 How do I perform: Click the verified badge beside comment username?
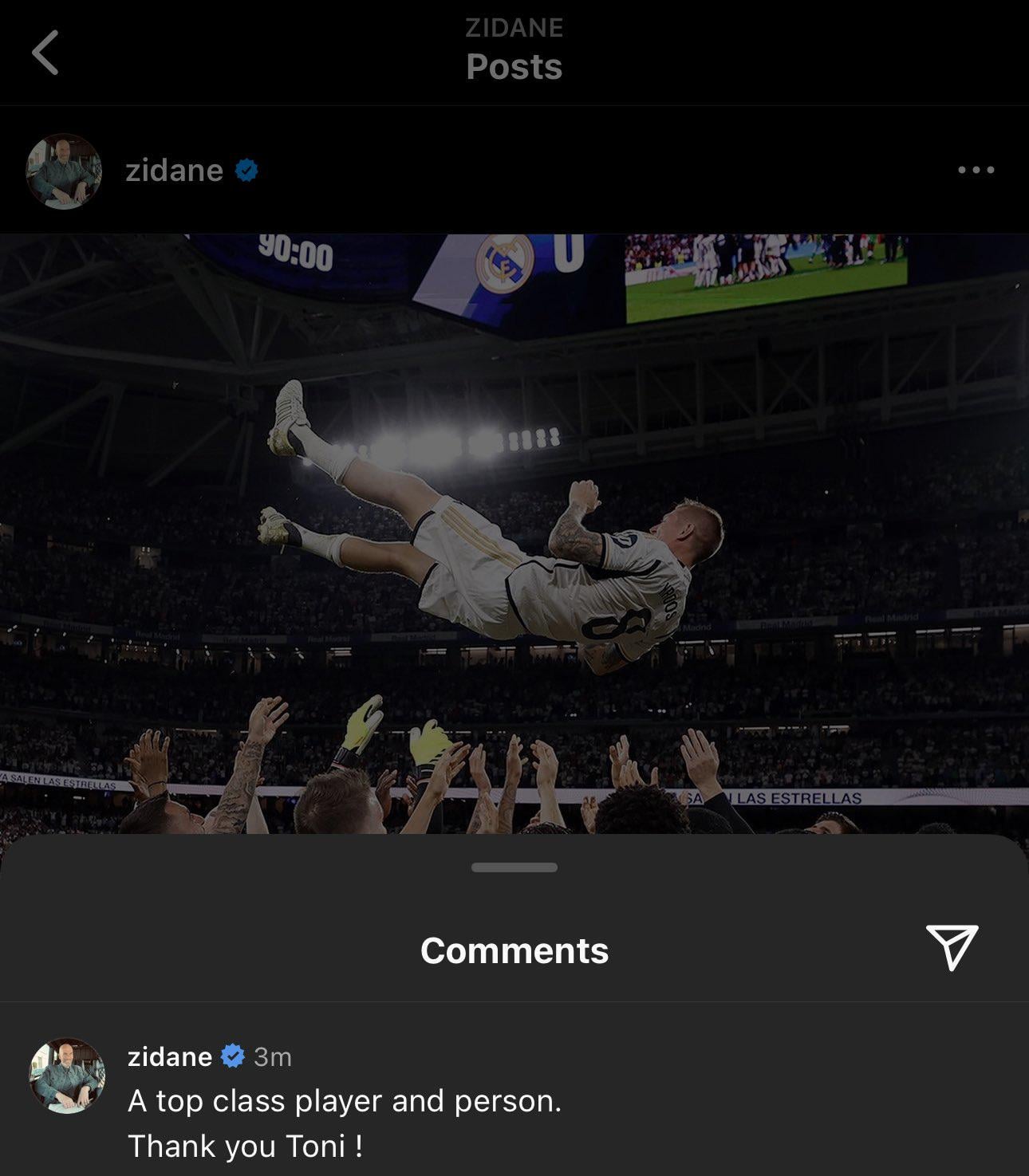(x=233, y=1056)
